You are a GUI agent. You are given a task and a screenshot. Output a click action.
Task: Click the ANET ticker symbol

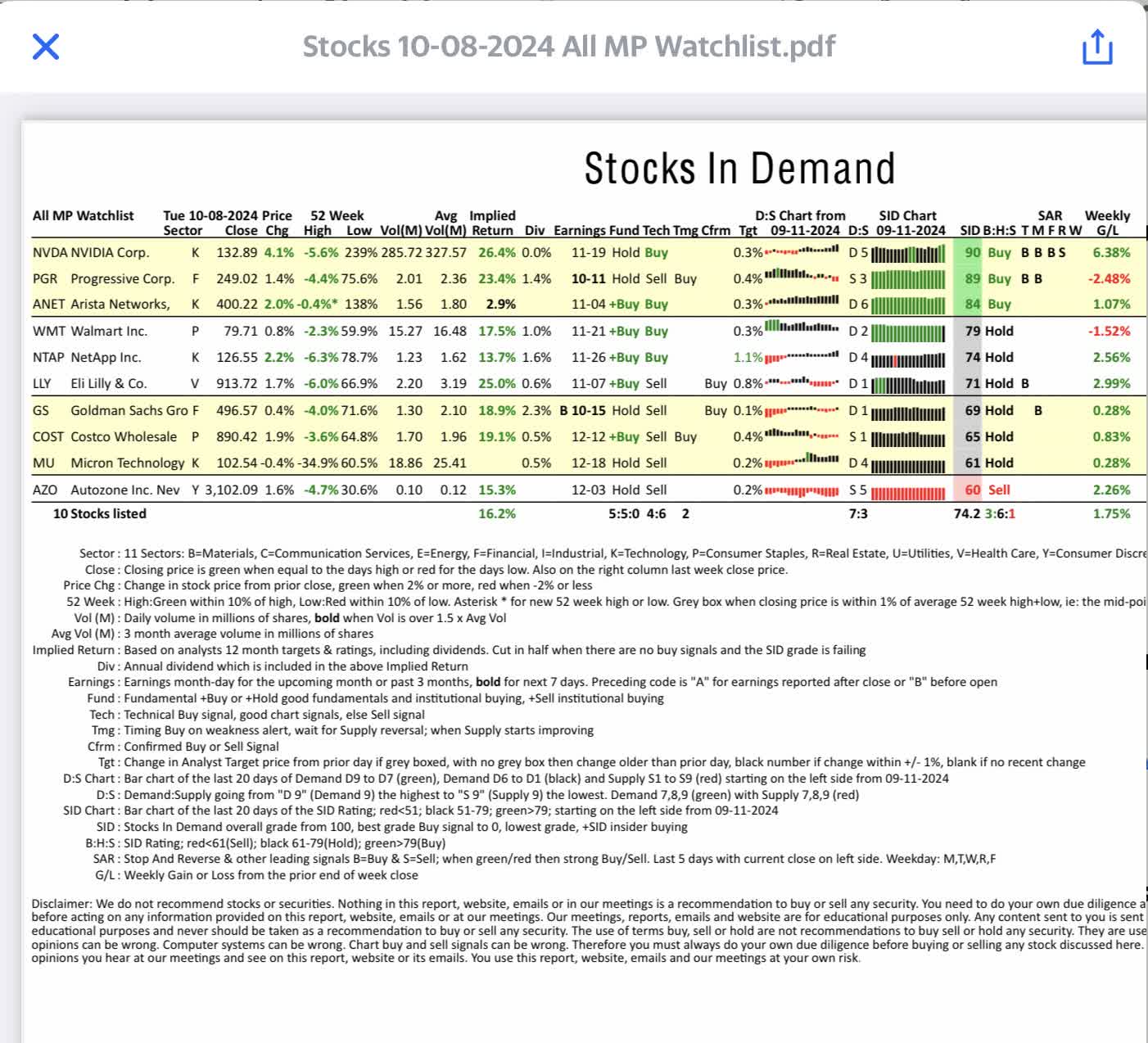48,304
